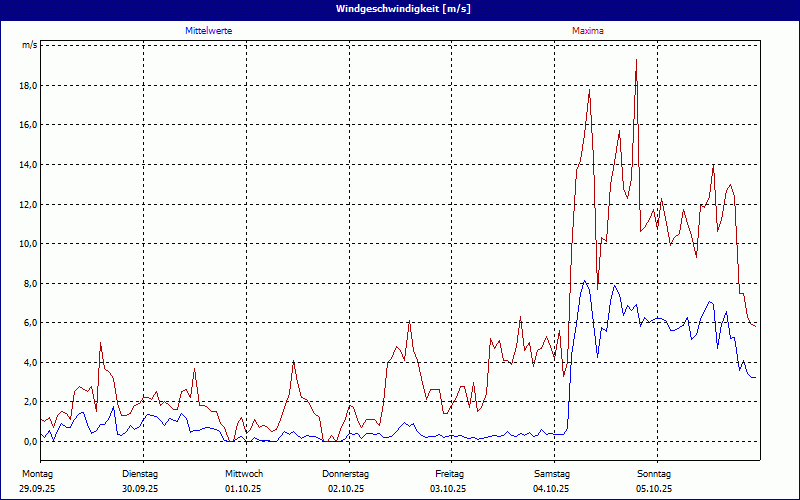Click the 2,0 y-axis value label
The height and width of the screenshot is (500, 800).
click(x=29, y=402)
